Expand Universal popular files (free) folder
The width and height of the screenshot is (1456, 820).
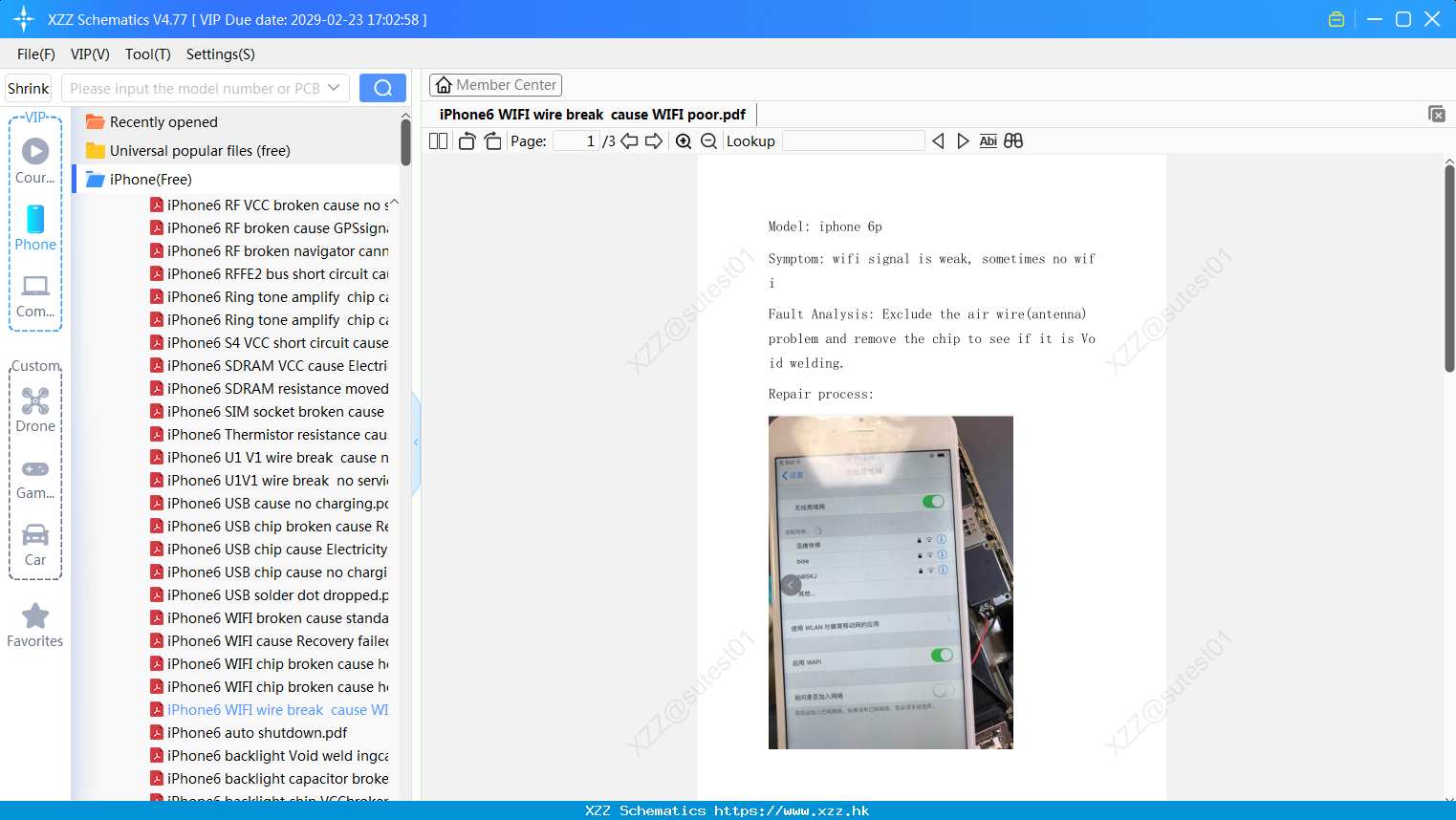(188, 151)
